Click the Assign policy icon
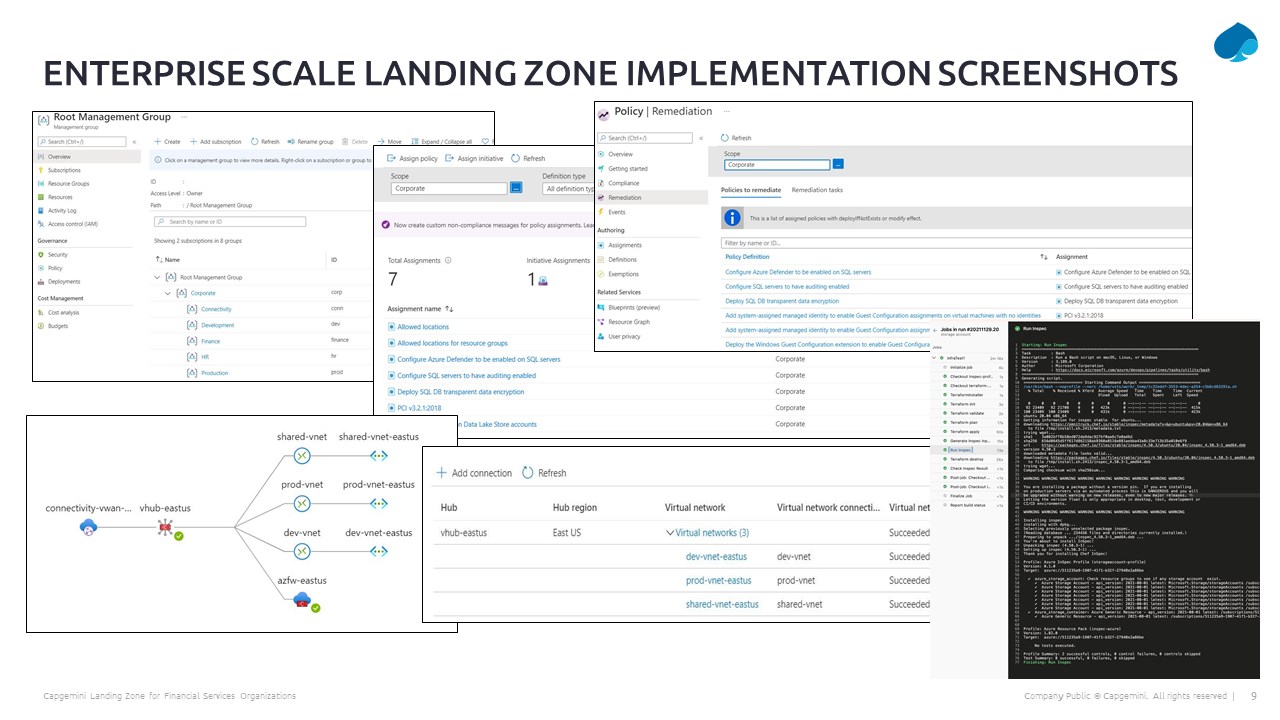 tap(392, 158)
